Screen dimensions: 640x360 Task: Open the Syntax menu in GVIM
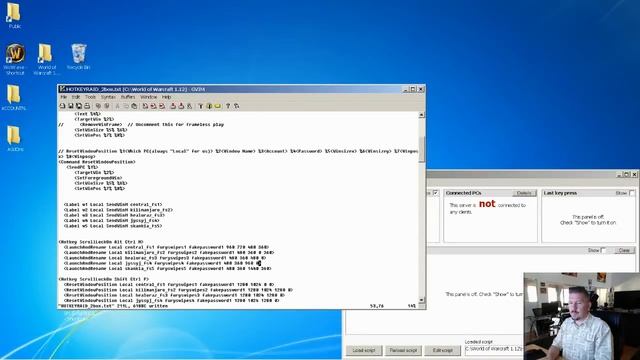click(108, 97)
